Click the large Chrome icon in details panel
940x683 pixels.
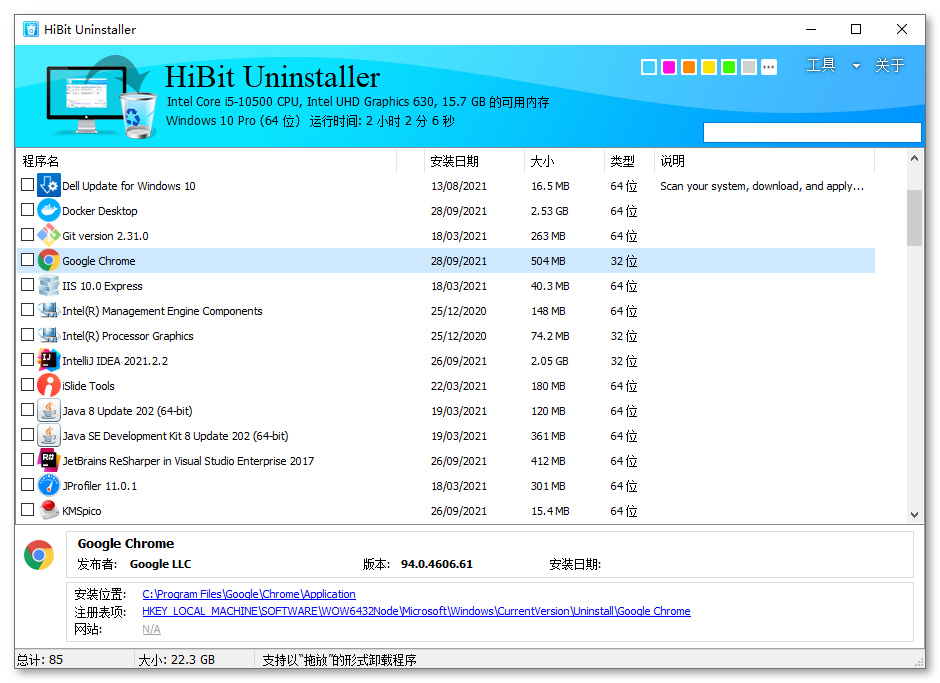[x=39, y=555]
